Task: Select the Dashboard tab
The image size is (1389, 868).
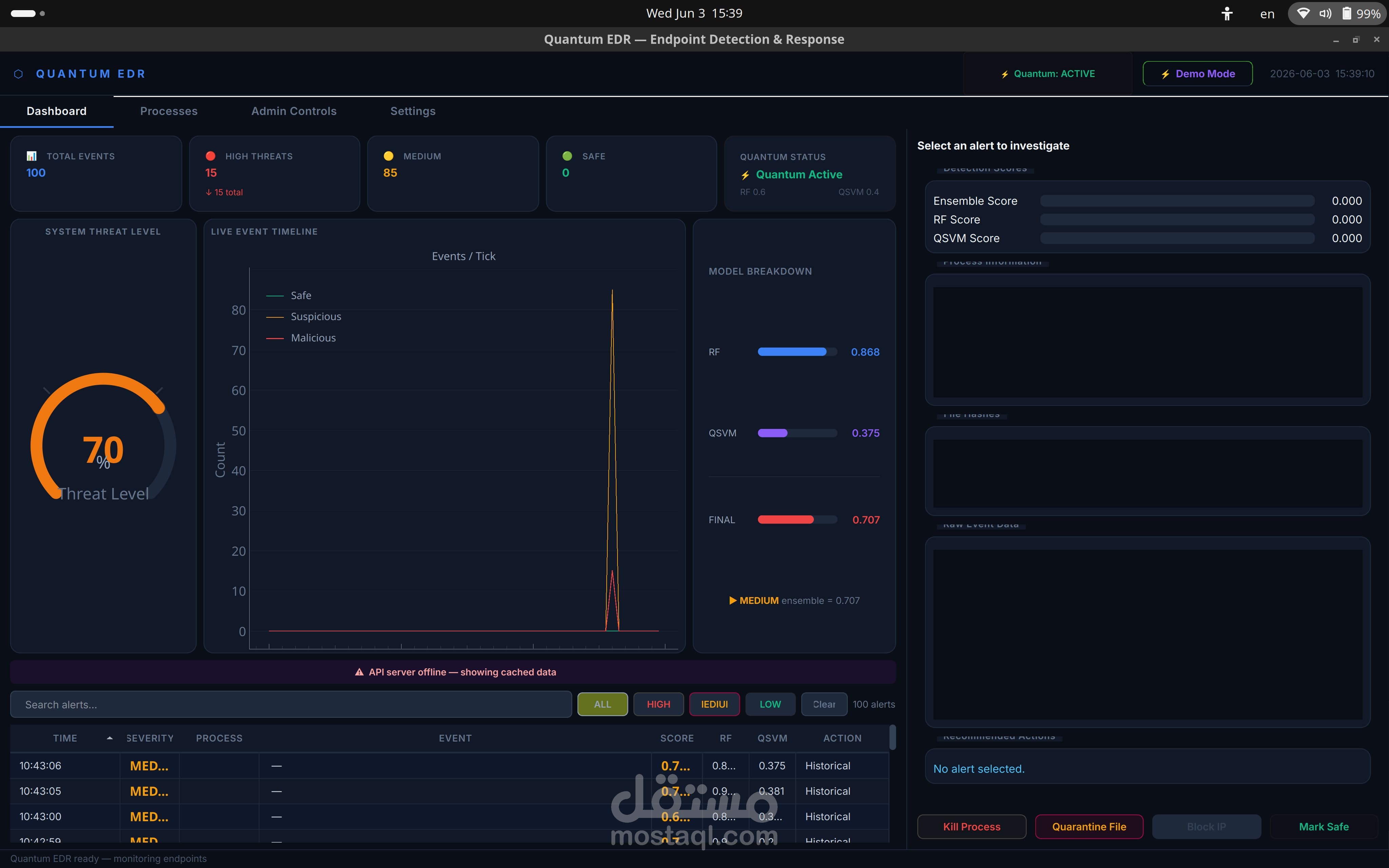Action: [x=56, y=111]
